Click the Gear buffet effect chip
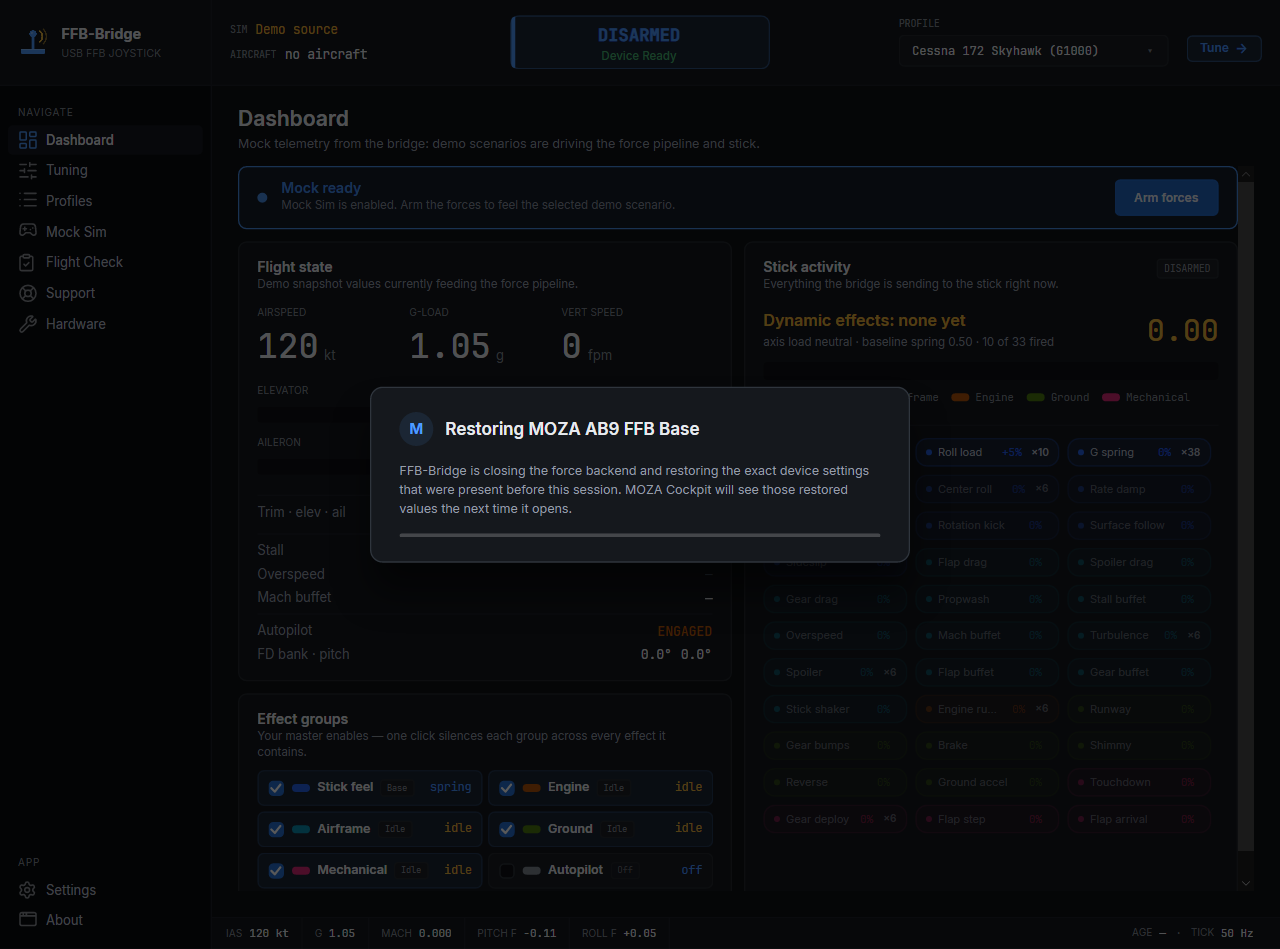Screen dimensions: 1280x949 point(1139,672)
